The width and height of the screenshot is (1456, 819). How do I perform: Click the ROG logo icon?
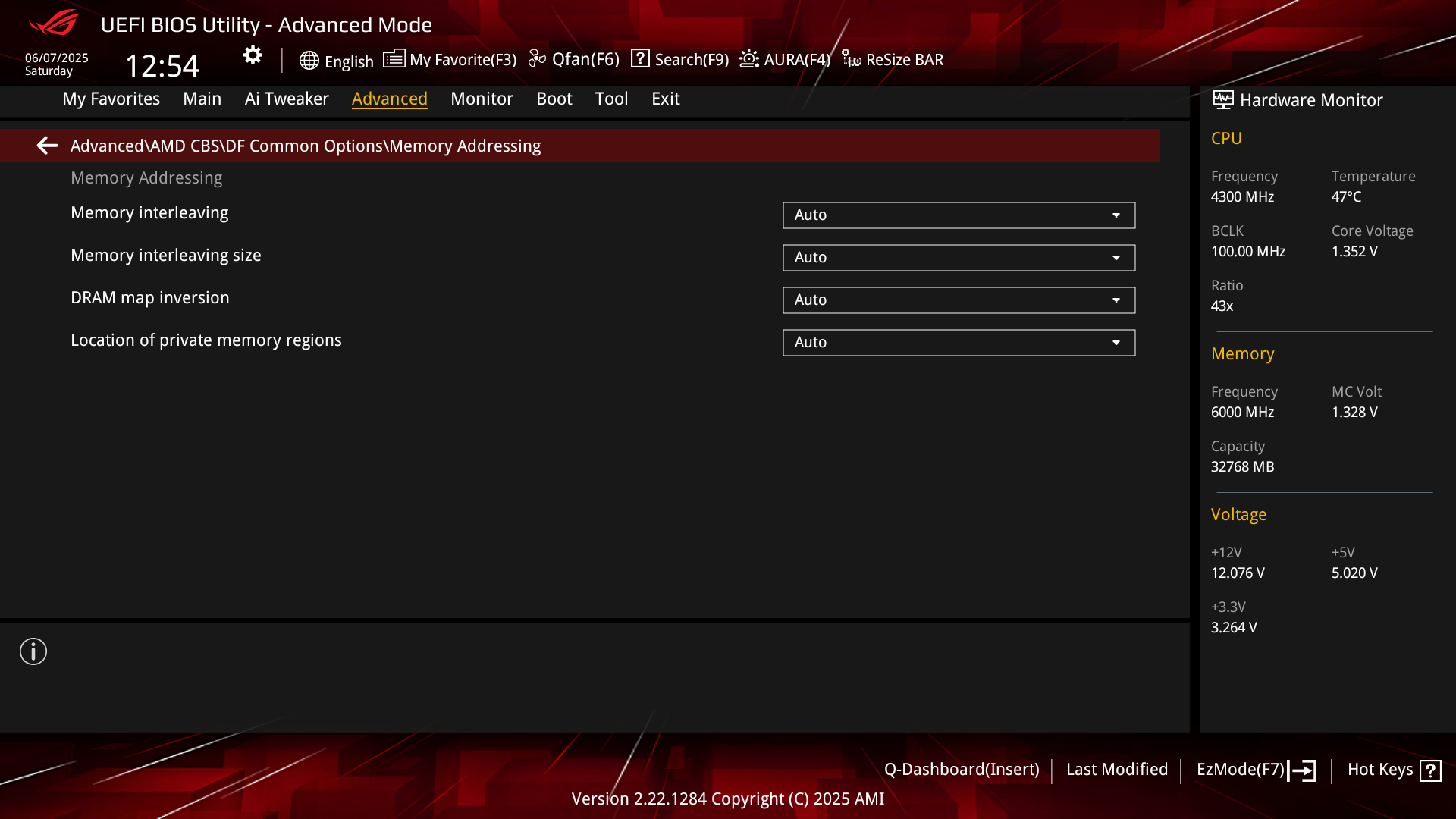point(54,23)
